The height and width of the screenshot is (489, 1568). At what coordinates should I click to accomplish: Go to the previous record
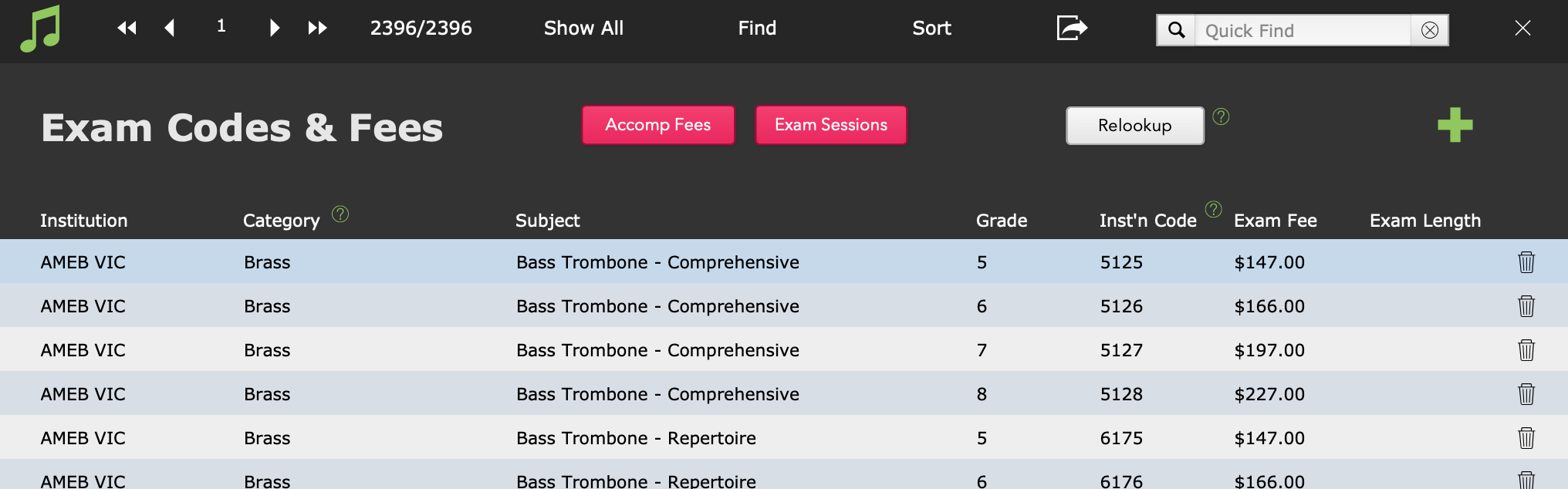tap(170, 29)
